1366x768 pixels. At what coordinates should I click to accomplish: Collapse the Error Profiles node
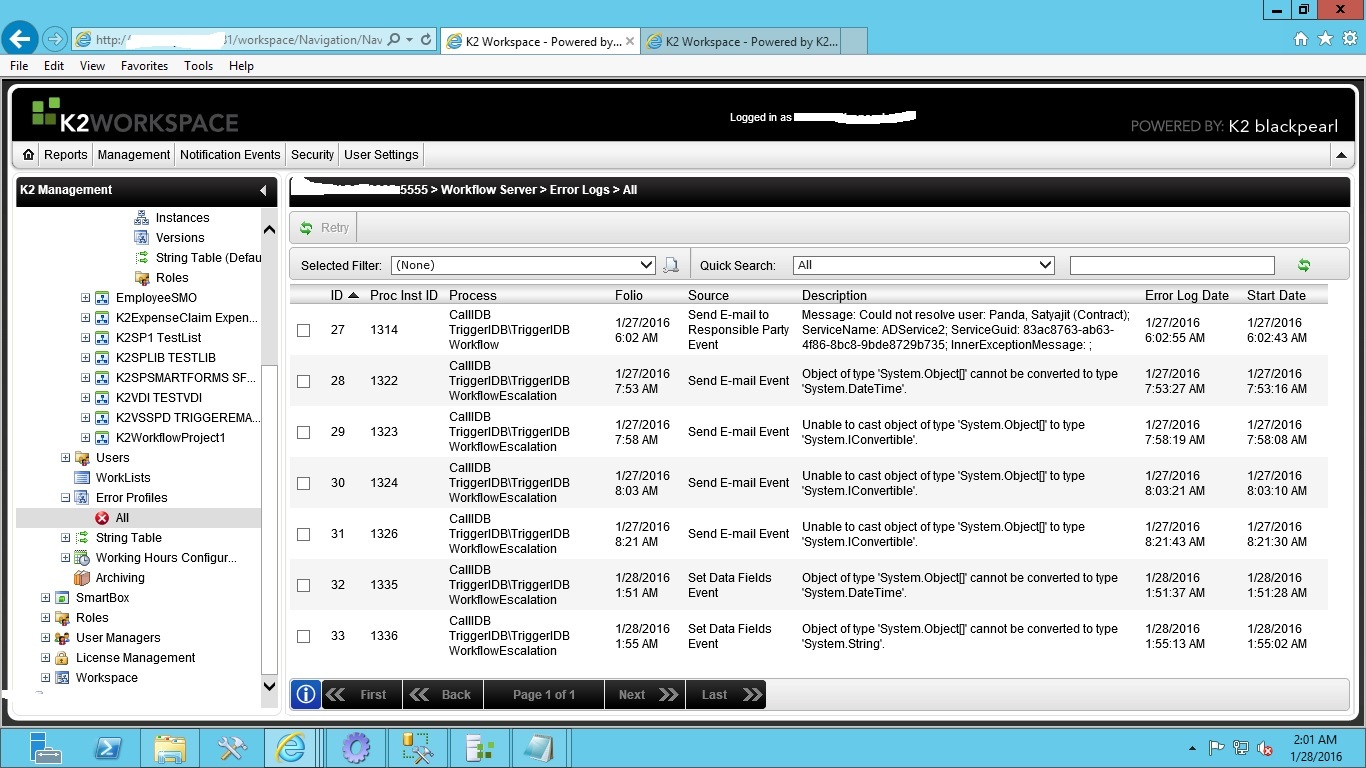(x=65, y=498)
